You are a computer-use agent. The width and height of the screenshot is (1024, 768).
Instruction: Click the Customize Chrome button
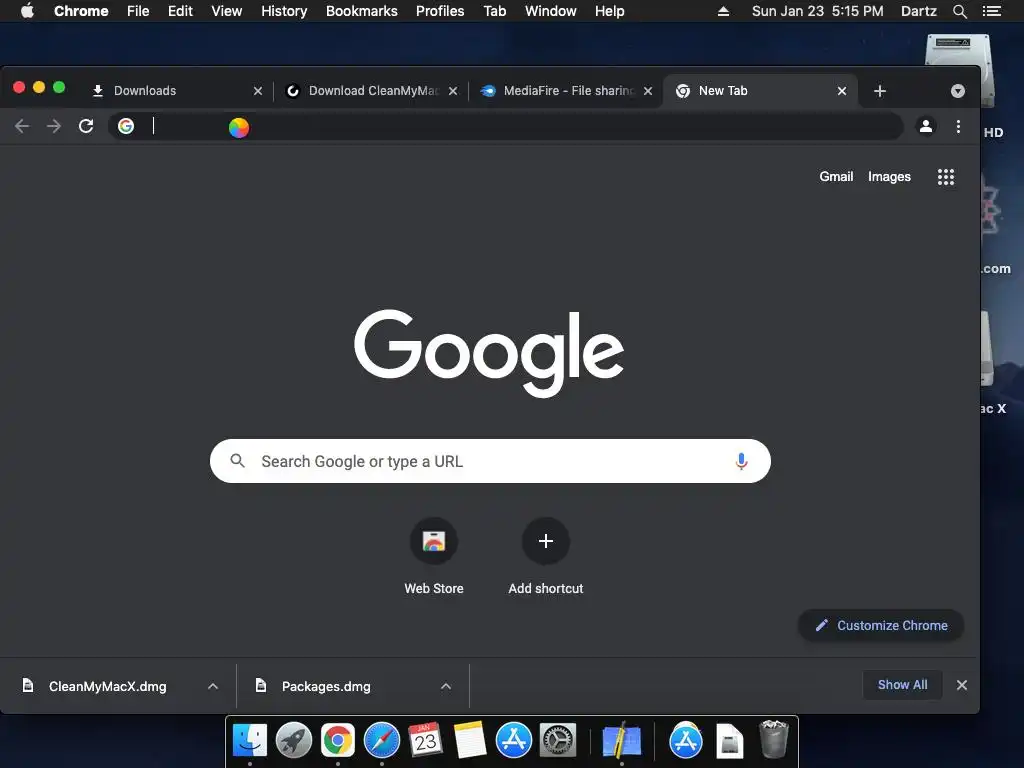[x=880, y=626]
